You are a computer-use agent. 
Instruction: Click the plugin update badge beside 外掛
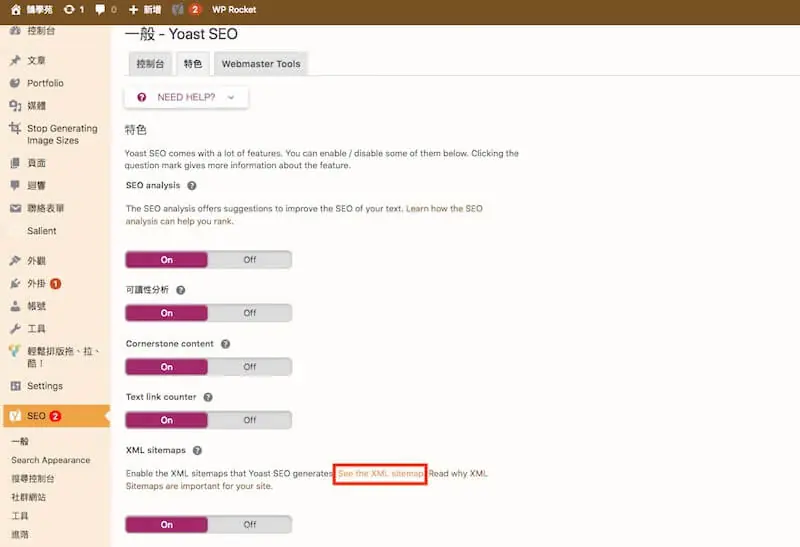coord(56,284)
